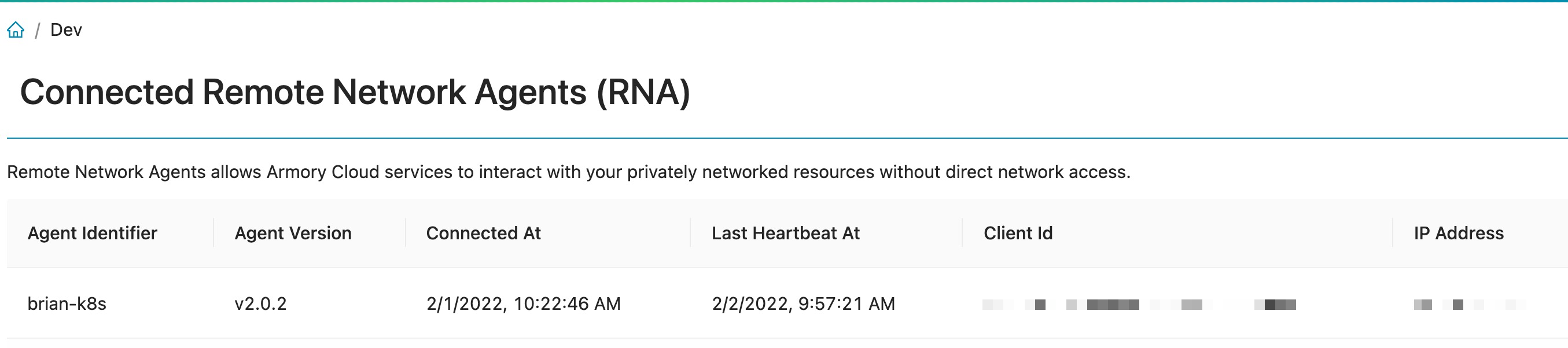Click the v2.0.2 version cell

260,303
